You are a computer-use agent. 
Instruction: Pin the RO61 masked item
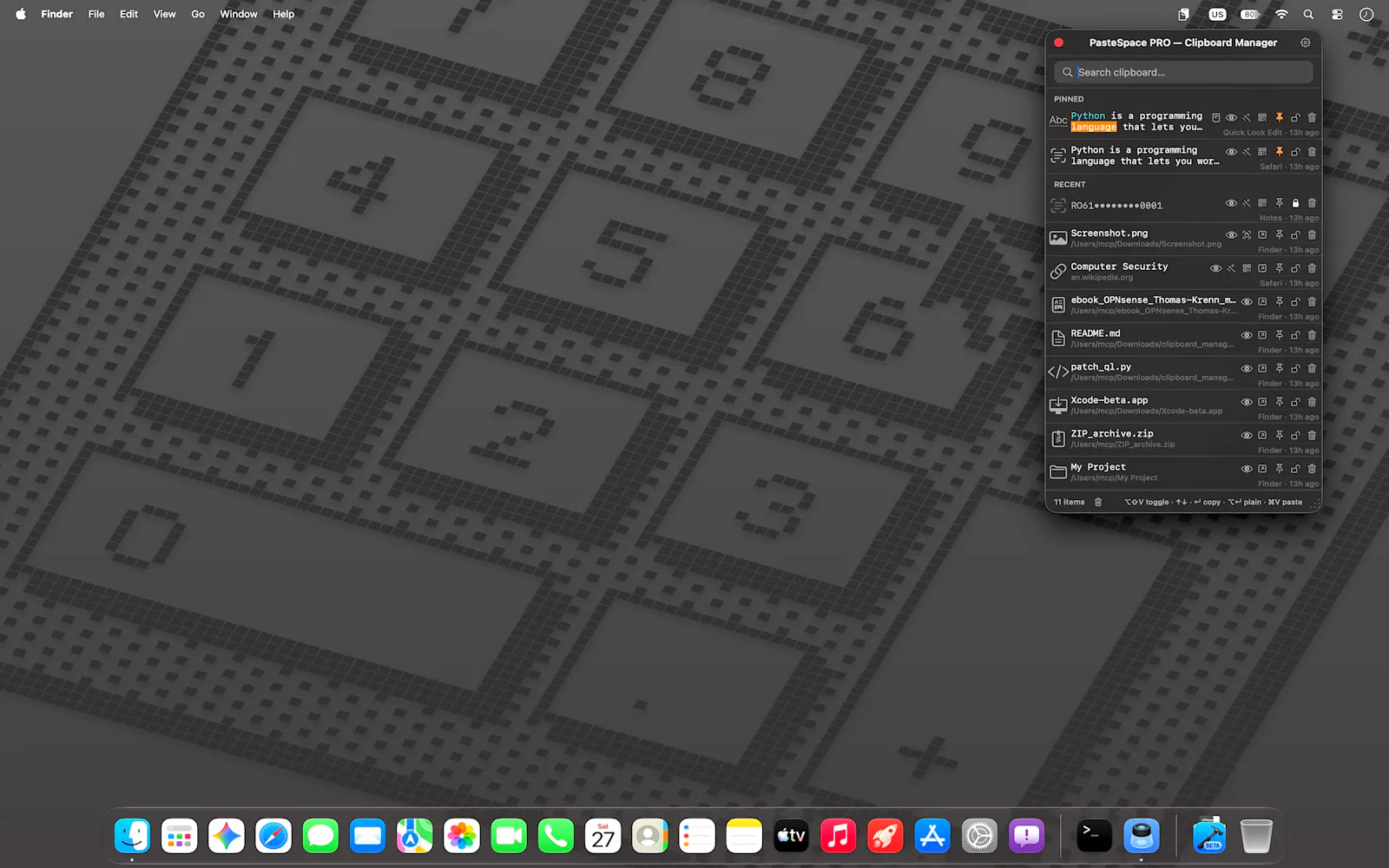pyautogui.click(x=1279, y=203)
